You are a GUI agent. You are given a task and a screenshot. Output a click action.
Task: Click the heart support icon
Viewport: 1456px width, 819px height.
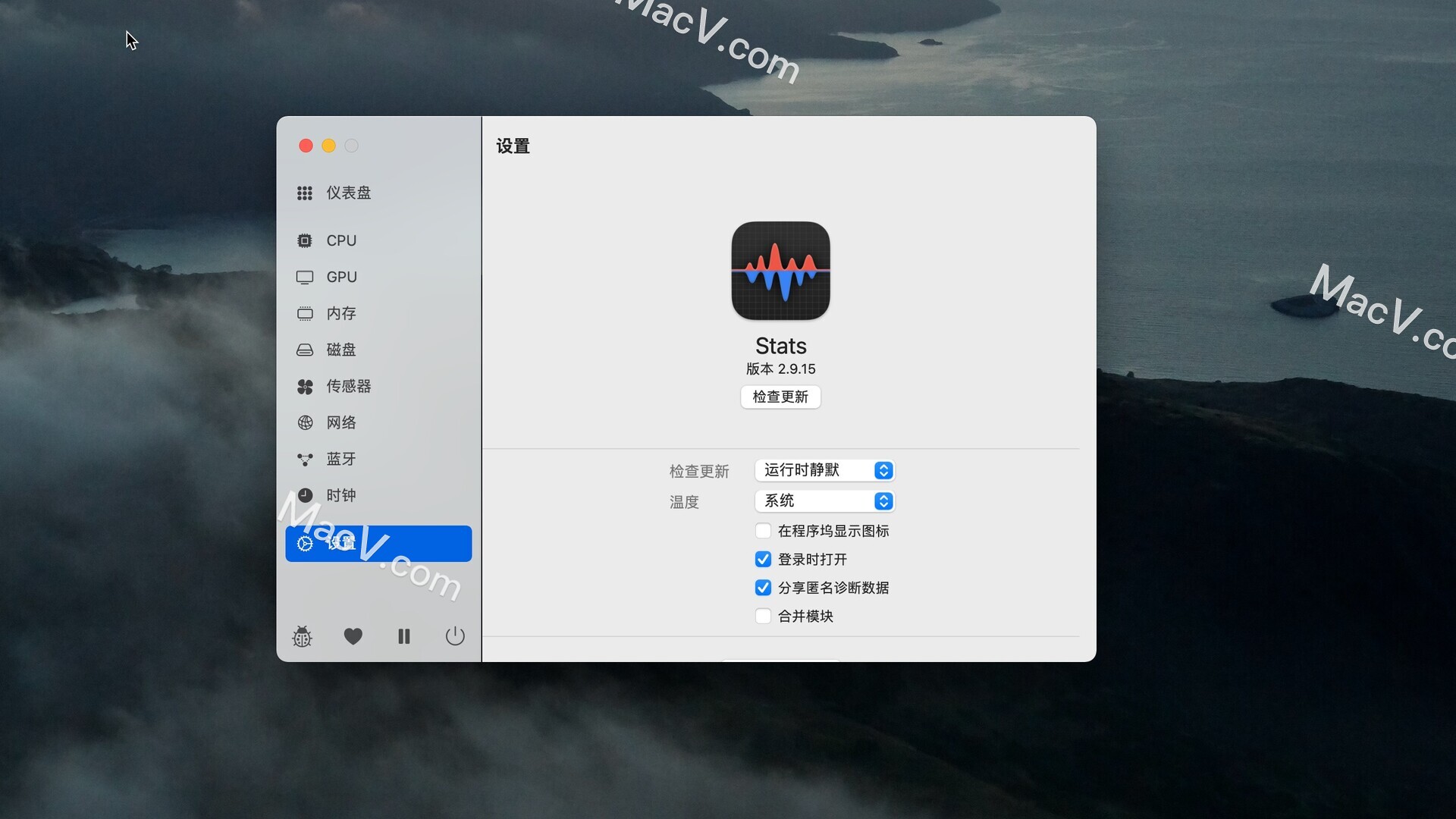pyautogui.click(x=353, y=636)
